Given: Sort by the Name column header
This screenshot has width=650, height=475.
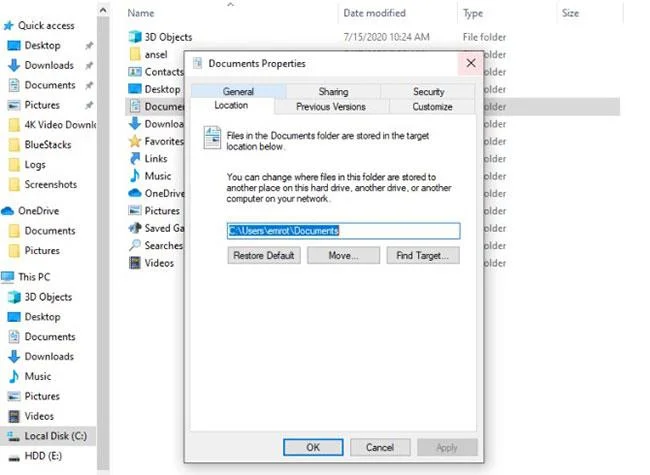Looking at the screenshot, I should click(141, 13).
